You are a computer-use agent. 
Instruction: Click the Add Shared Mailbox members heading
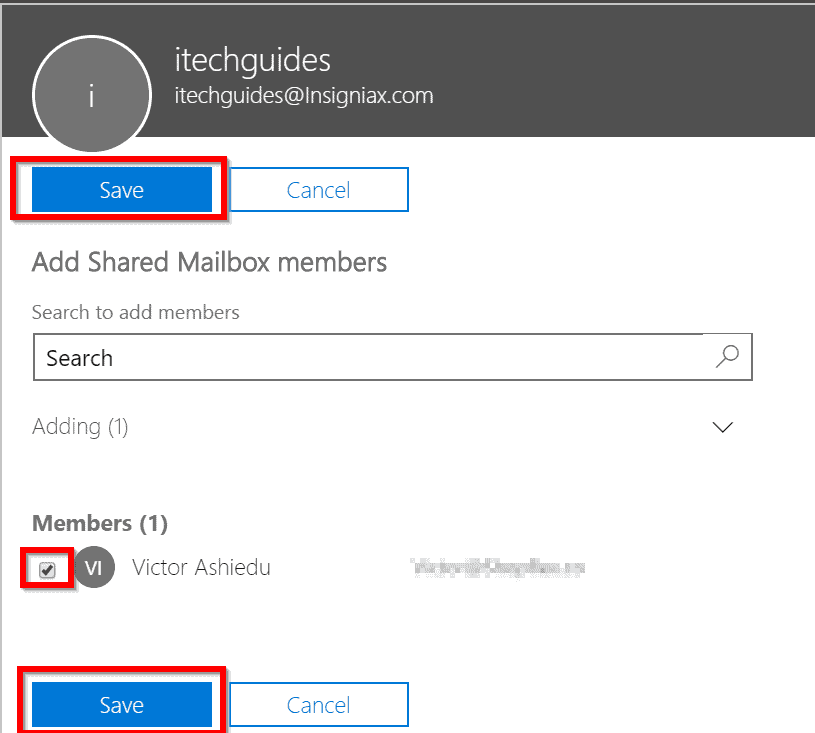pos(209,262)
